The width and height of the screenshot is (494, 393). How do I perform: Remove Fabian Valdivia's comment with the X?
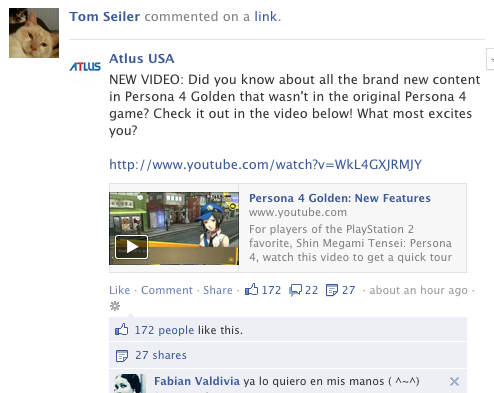point(454,381)
